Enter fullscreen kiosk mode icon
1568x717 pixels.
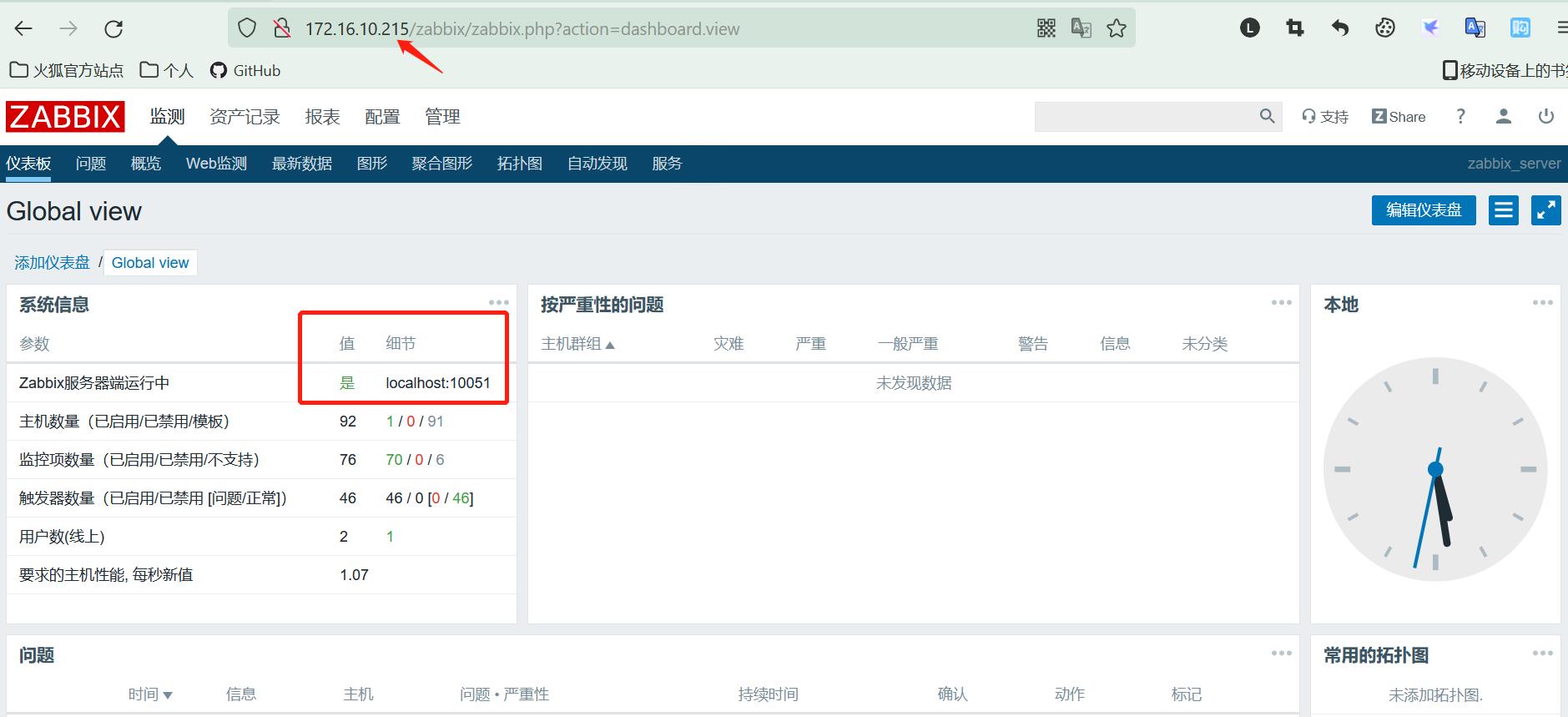tap(1546, 210)
